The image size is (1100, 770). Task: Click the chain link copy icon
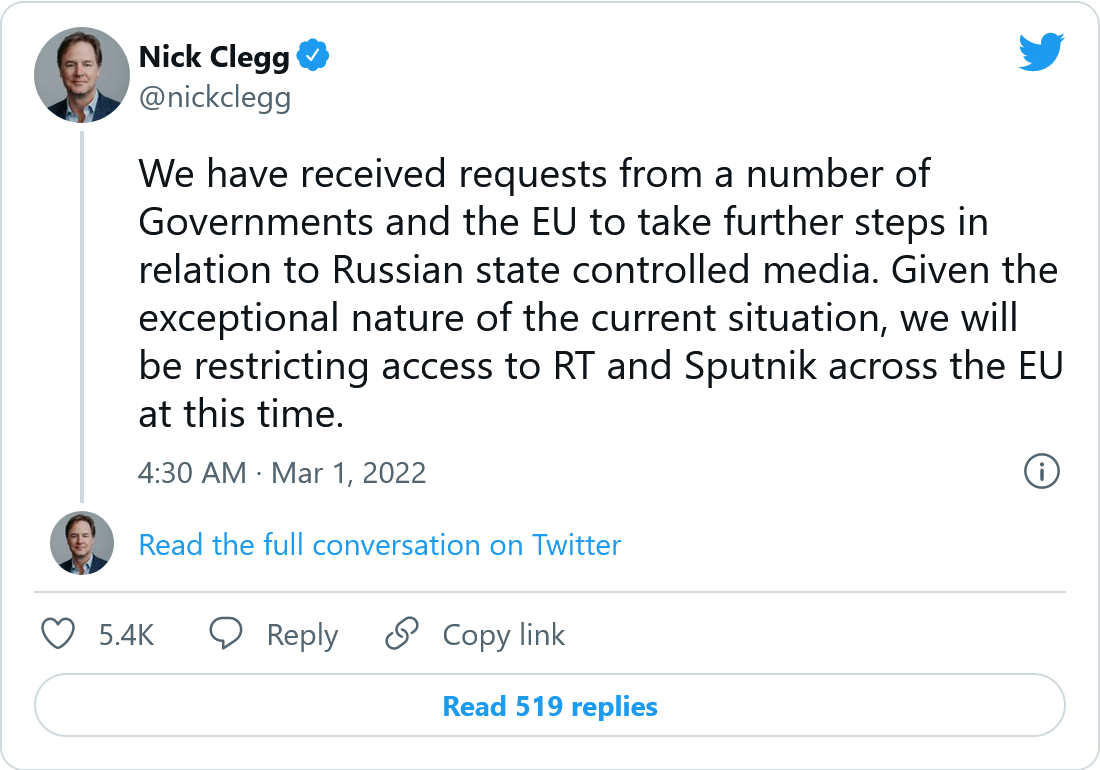[x=402, y=634]
